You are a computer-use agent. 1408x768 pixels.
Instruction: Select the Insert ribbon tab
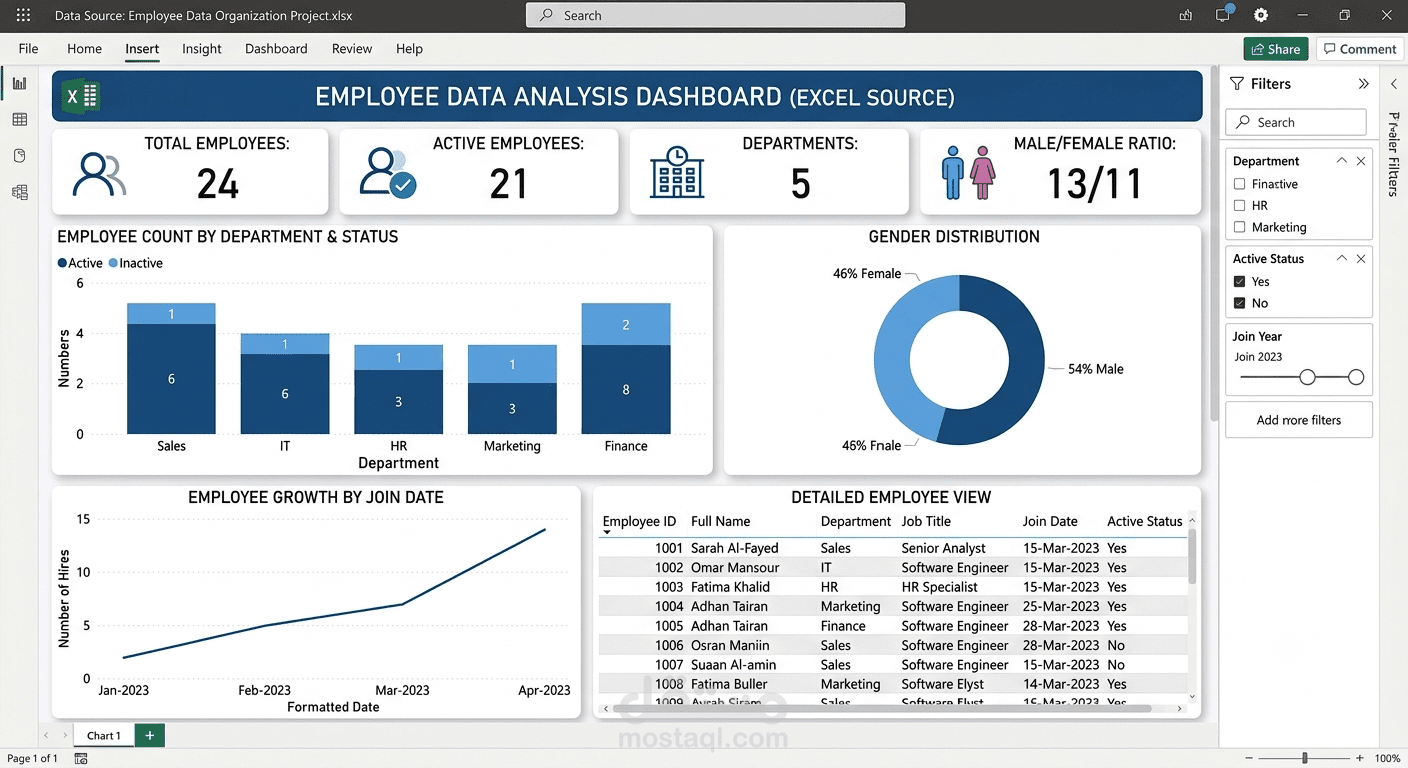142,49
